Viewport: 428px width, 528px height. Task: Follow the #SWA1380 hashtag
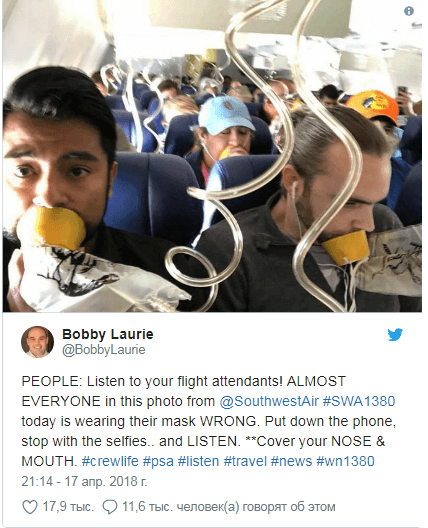click(x=359, y=401)
